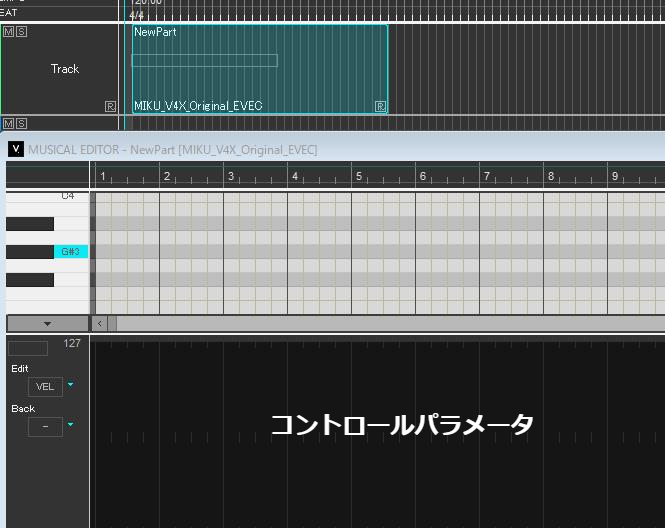The image size is (666, 529).
Task: Click the Track name label
Action: (65, 69)
